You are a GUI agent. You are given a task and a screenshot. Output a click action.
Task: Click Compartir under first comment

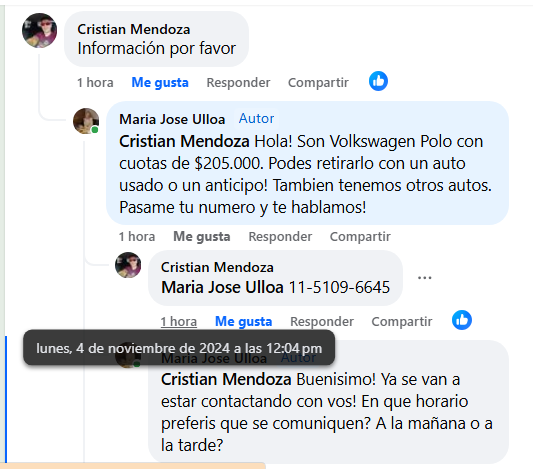tap(318, 83)
